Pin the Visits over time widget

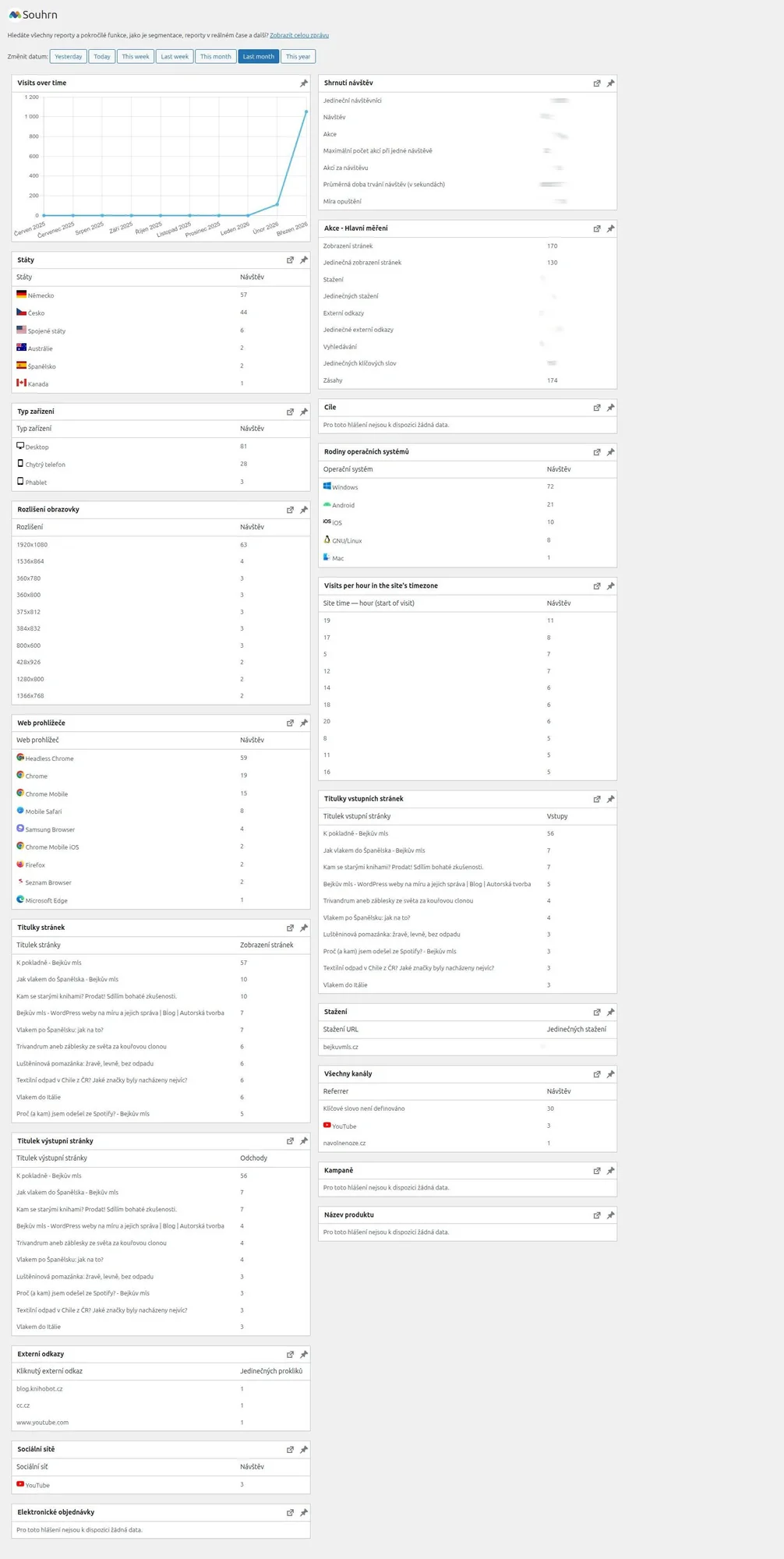tap(304, 83)
